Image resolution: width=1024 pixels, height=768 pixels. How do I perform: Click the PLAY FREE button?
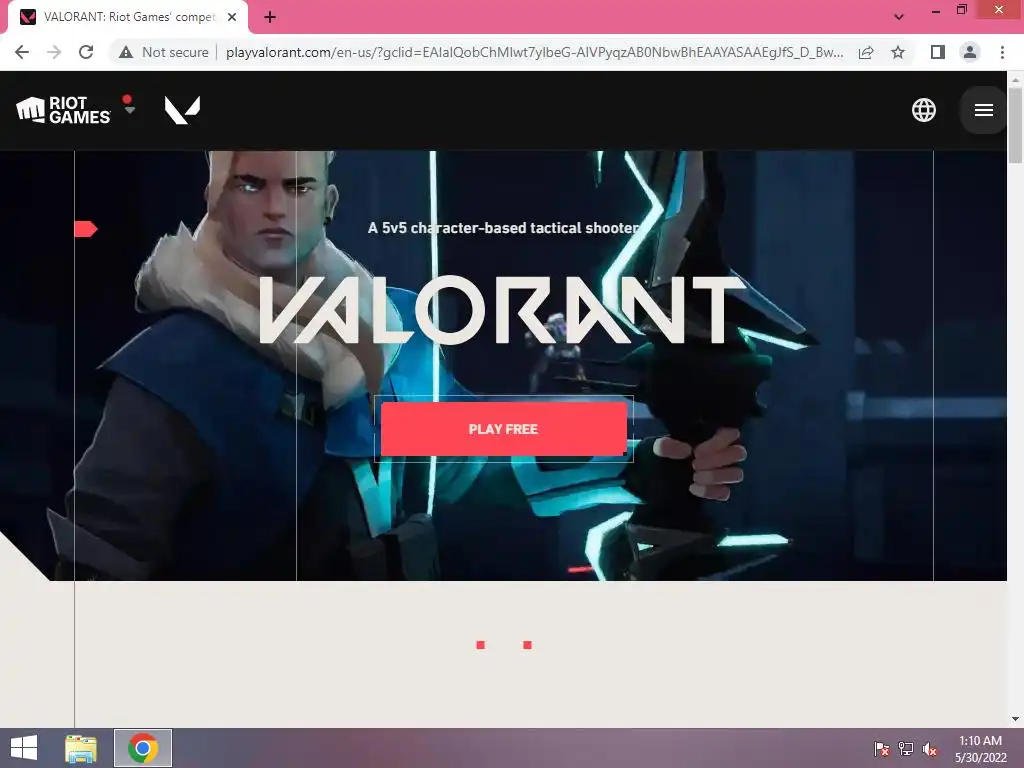[x=504, y=429]
